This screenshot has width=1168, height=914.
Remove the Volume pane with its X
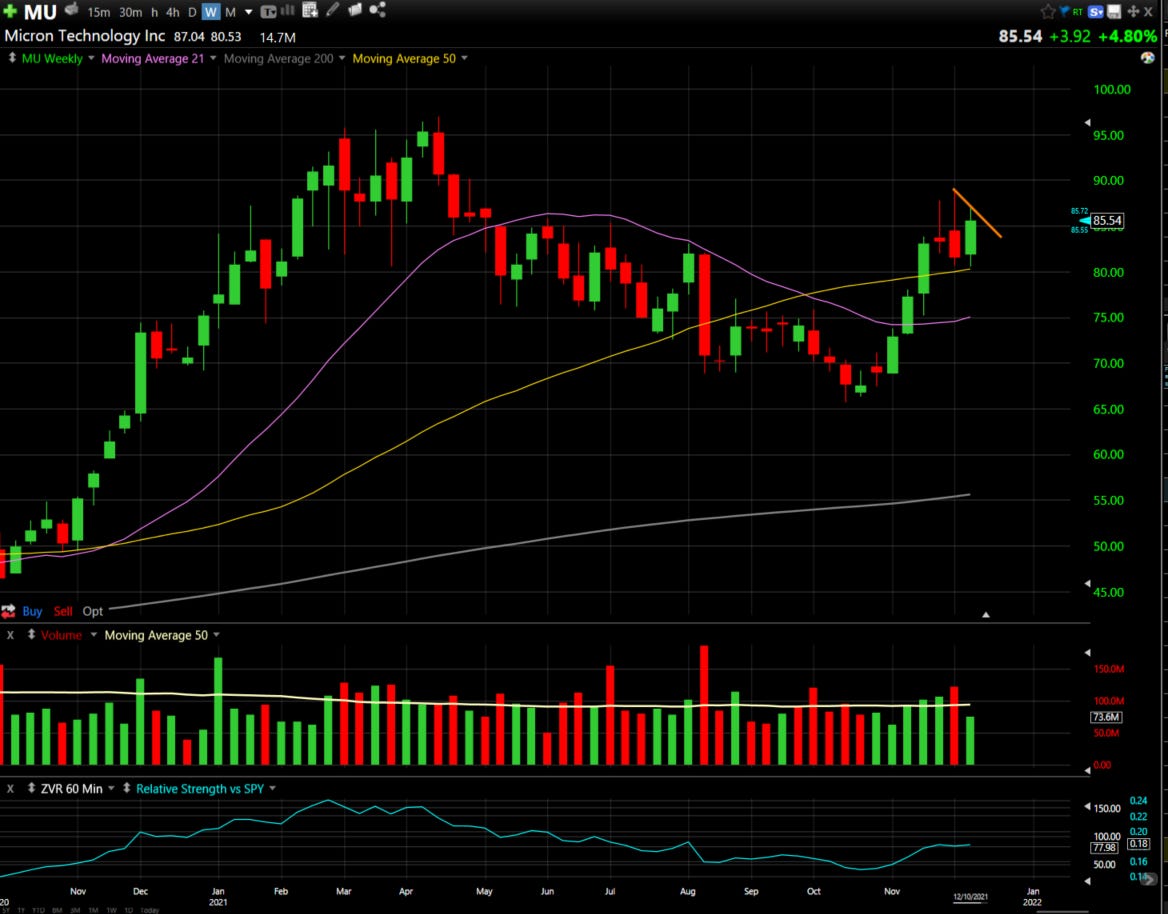10,635
